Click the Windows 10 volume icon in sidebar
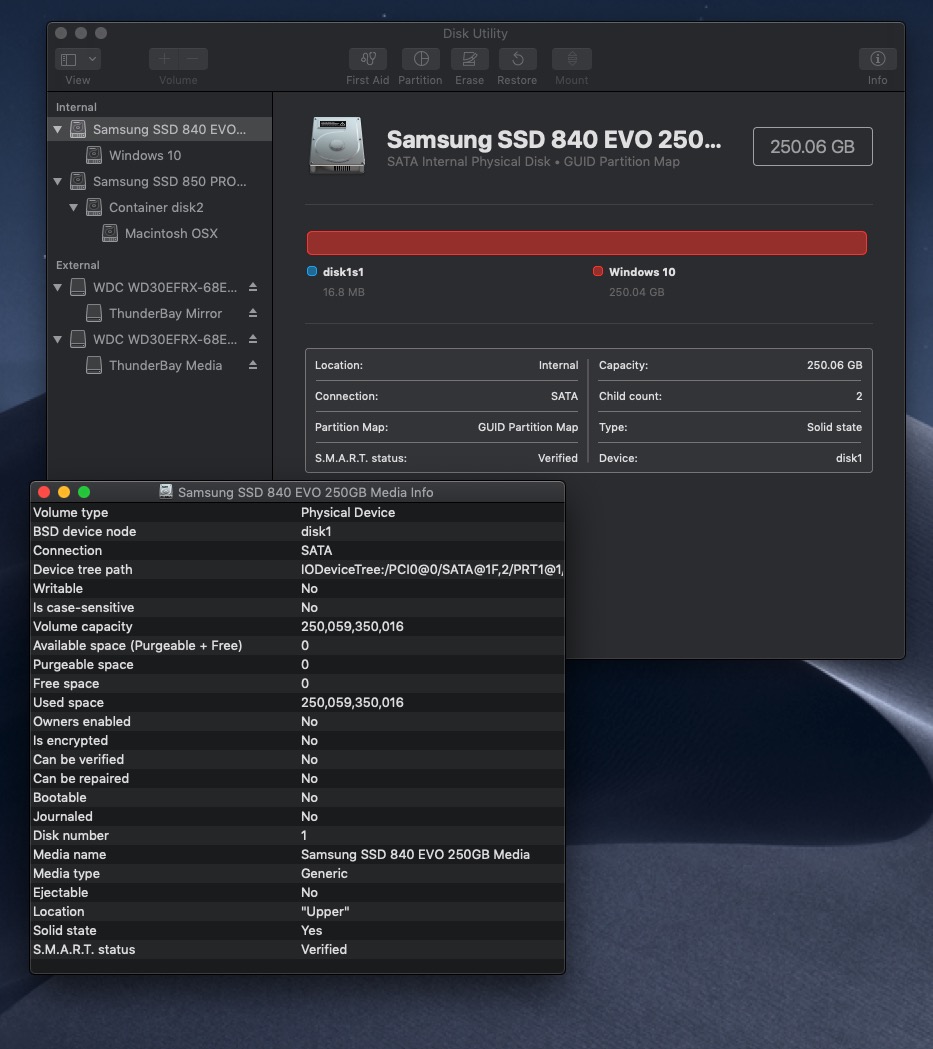 pos(94,155)
